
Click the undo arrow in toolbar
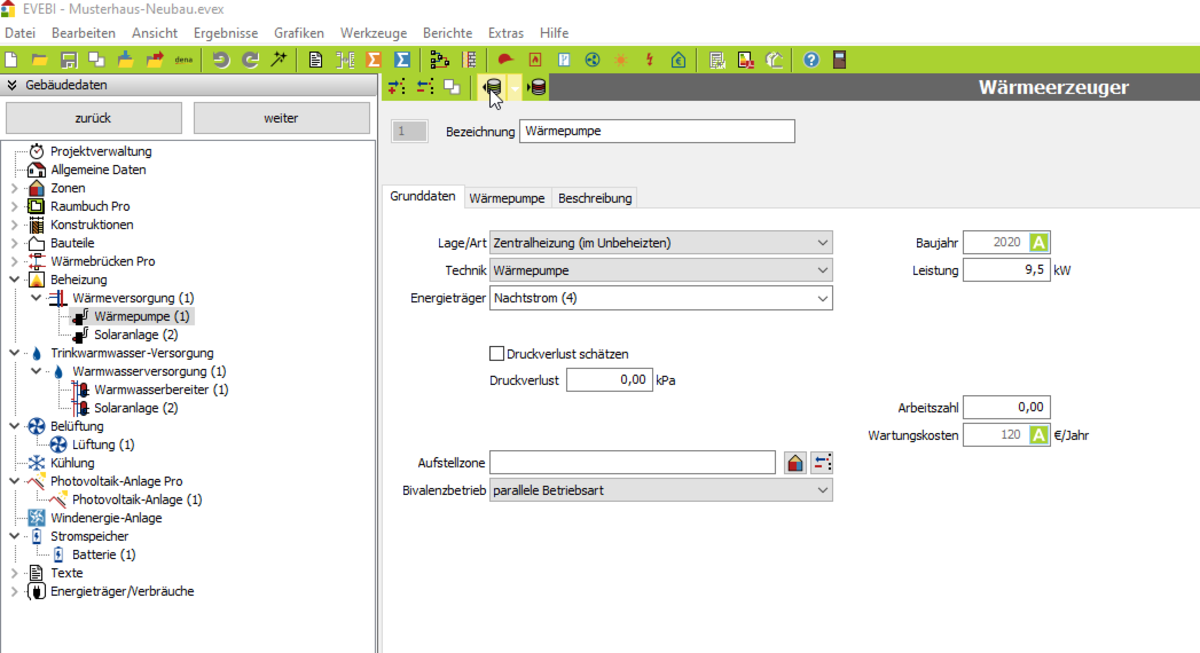tap(221, 60)
